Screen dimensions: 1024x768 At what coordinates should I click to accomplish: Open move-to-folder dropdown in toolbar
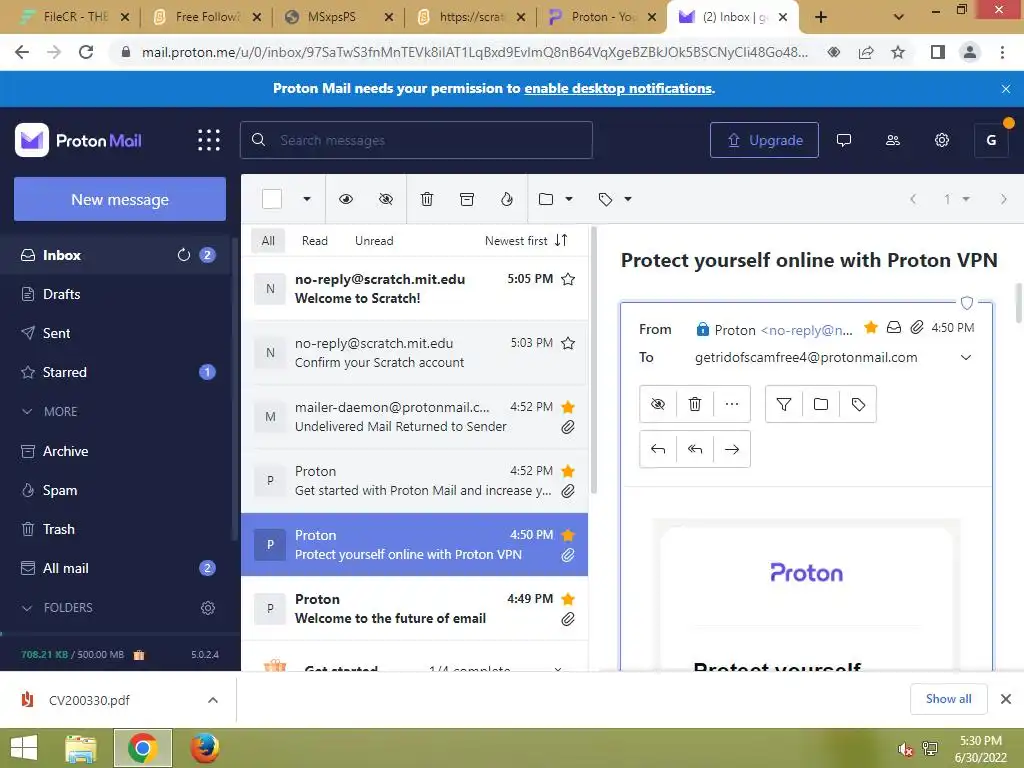coord(569,199)
